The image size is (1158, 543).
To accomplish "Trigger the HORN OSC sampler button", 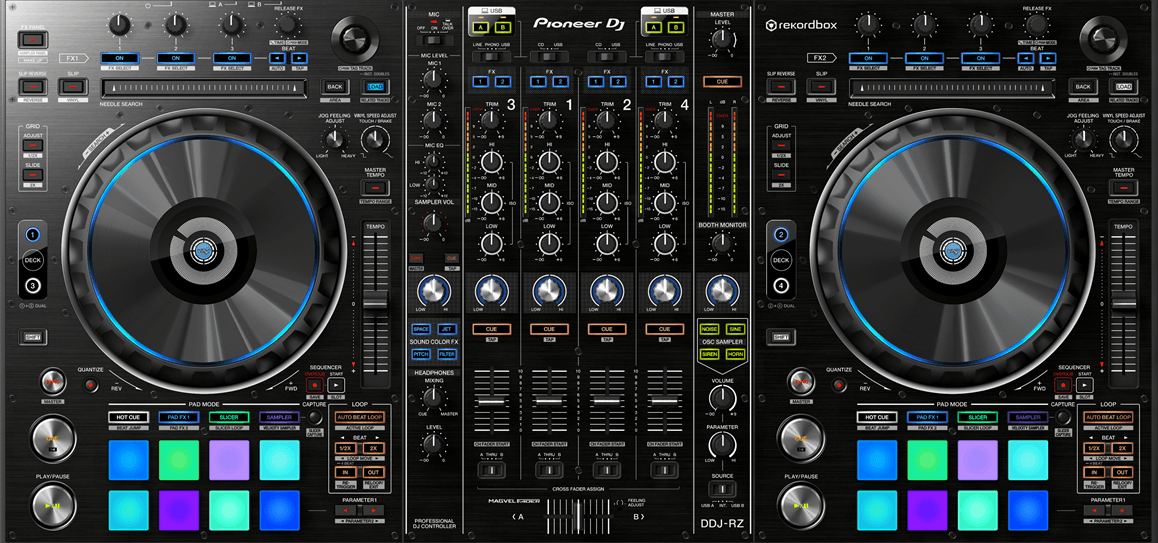I will (x=735, y=354).
